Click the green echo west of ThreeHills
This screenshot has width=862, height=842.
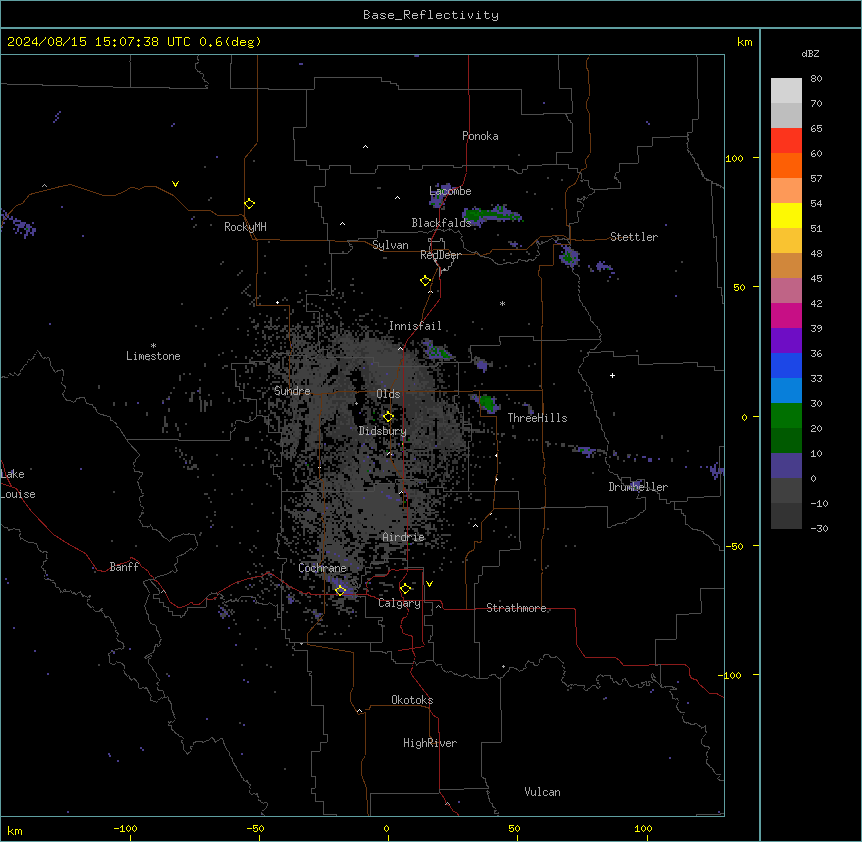487,403
